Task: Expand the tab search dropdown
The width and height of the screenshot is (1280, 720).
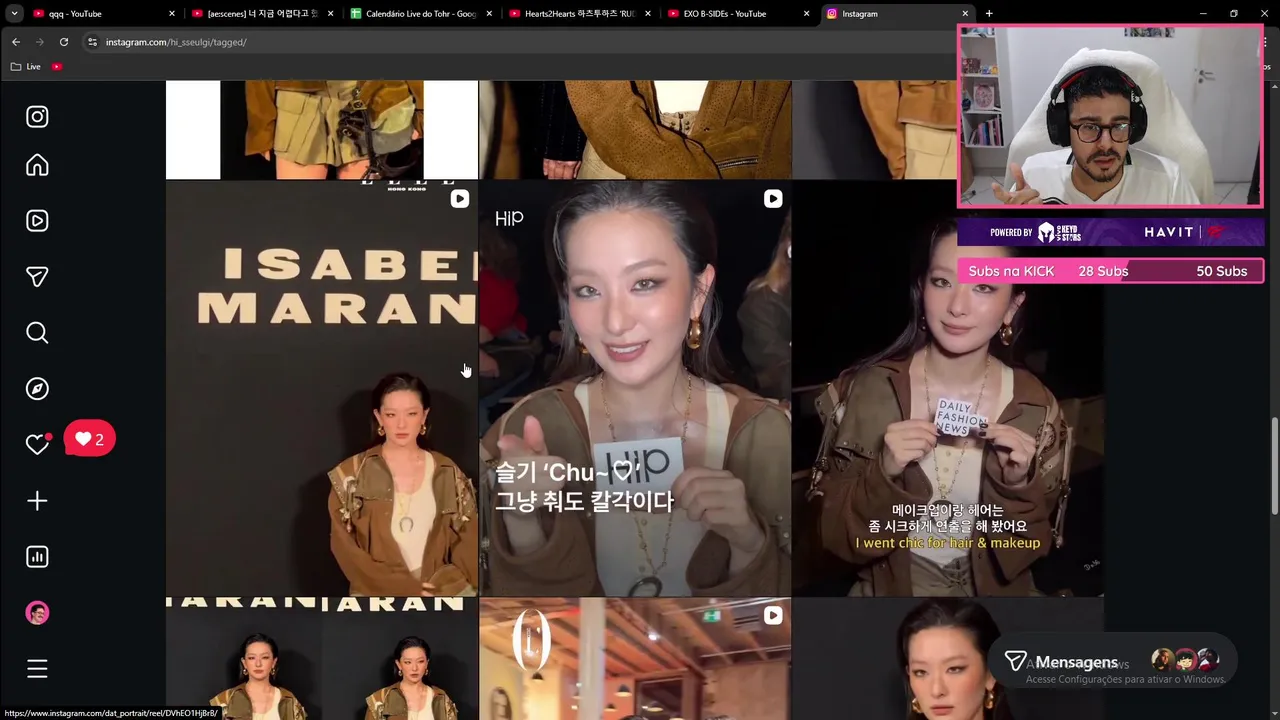Action: pos(14,14)
